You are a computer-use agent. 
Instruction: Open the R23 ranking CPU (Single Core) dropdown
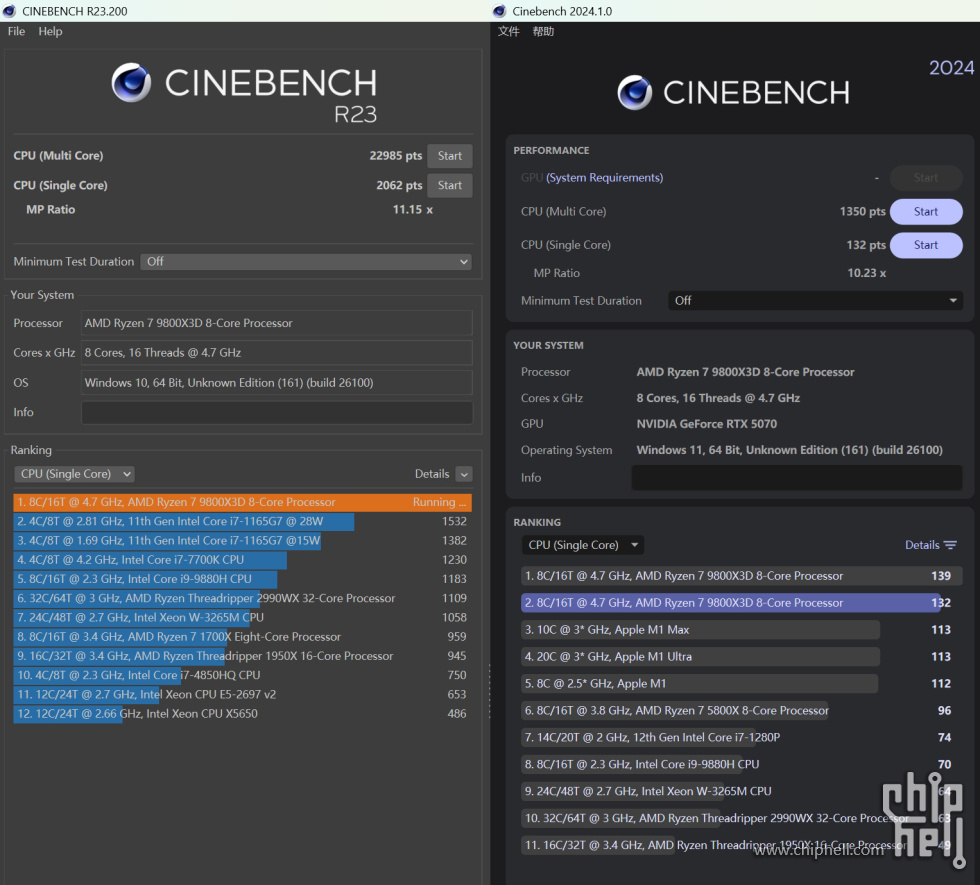[x=74, y=474]
